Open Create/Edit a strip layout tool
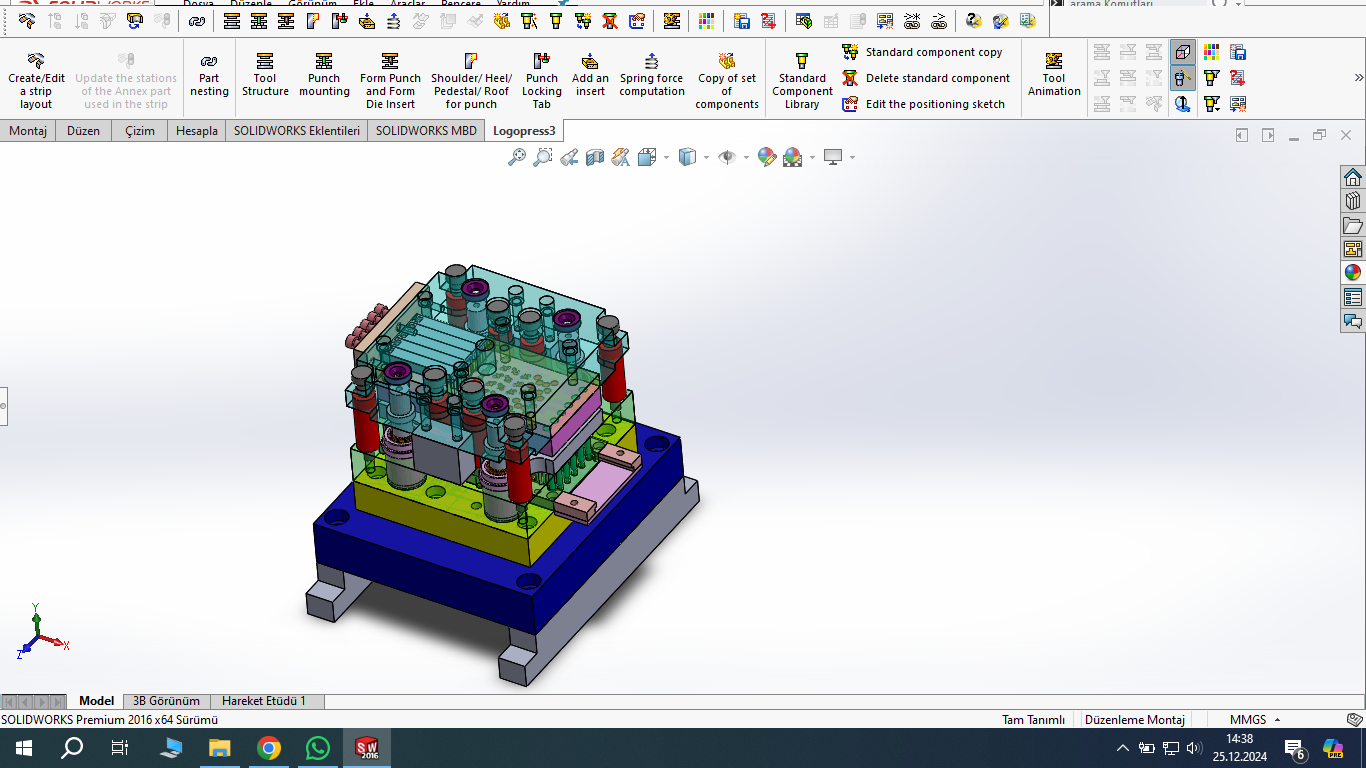This screenshot has width=1366, height=768. [x=36, y=80]
